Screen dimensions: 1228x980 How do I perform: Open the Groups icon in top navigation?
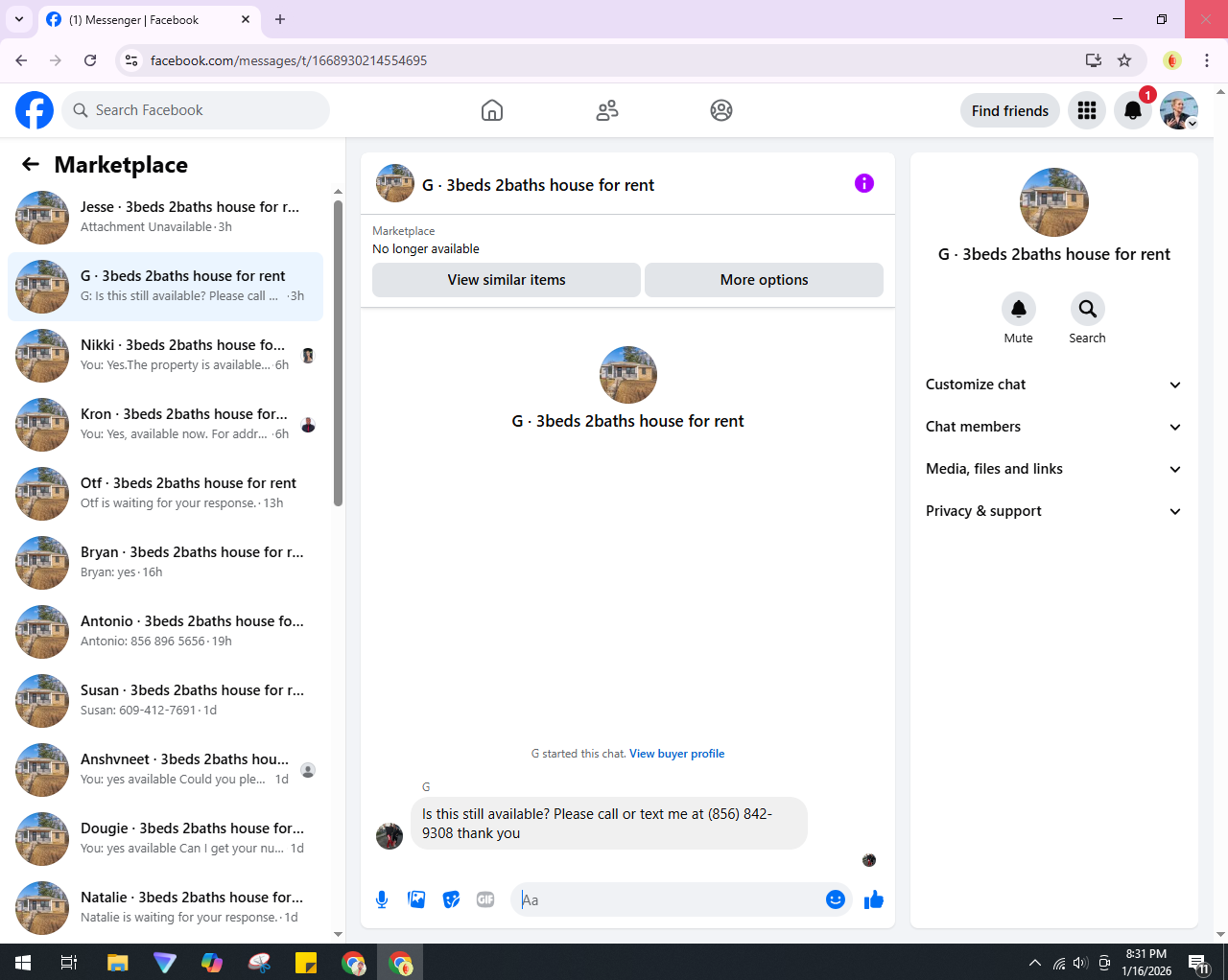(x=721, y=110)
